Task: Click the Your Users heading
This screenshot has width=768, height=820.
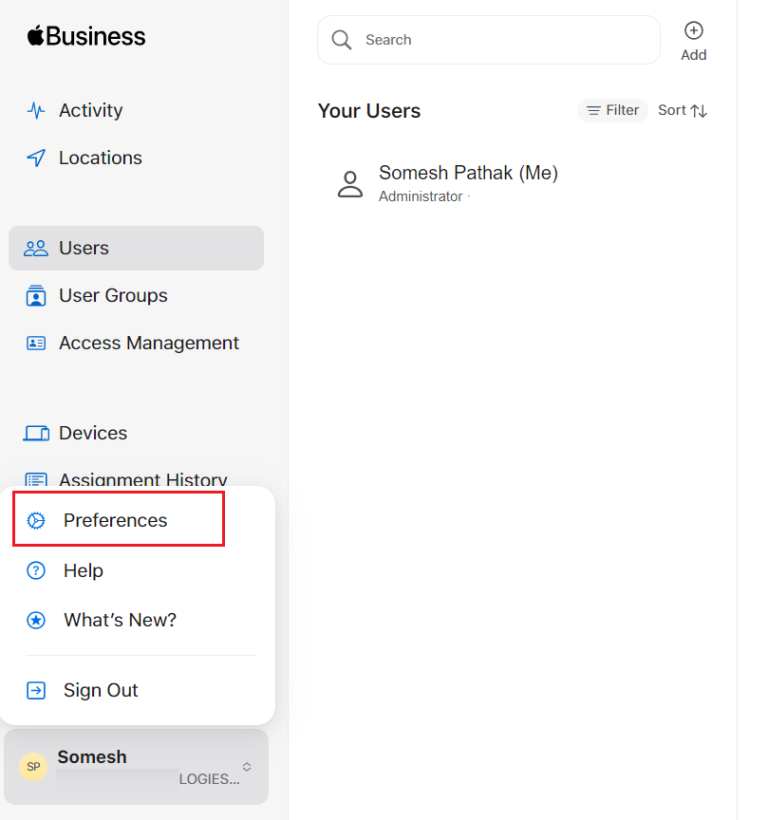Action: (369, 111)
